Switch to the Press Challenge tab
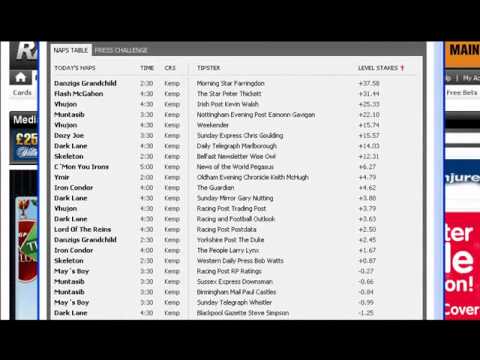 [121, 50]
